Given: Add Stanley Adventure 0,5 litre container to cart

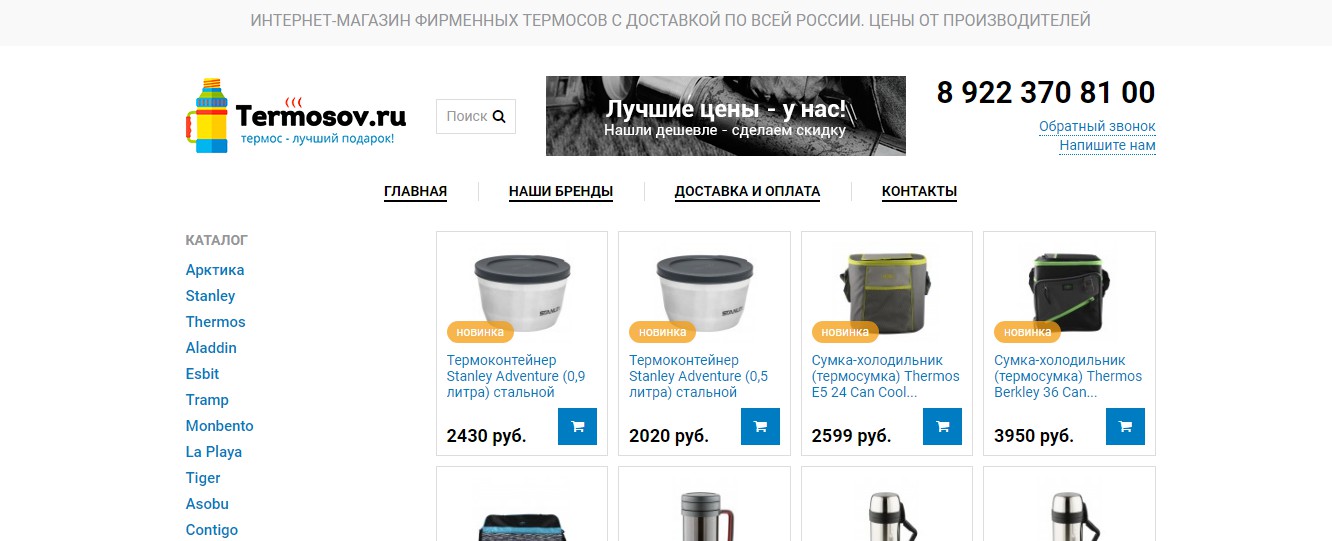Looking at the screenshot, I should tap(760, 426).
